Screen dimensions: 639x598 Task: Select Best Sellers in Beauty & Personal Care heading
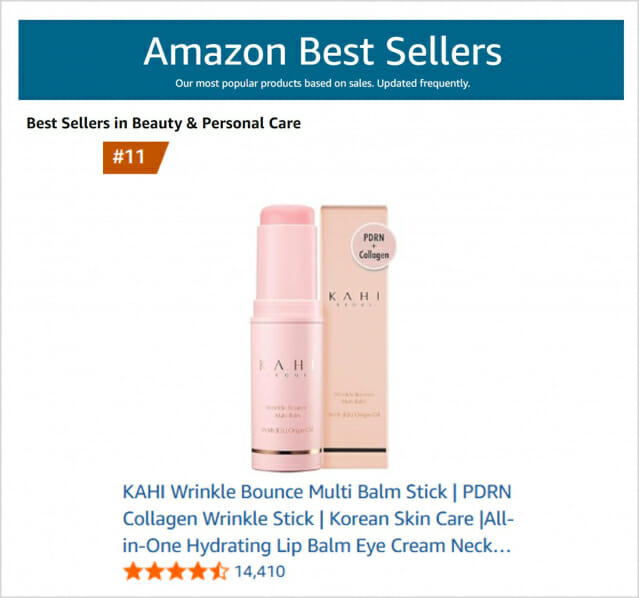click(x=163, y=123)
